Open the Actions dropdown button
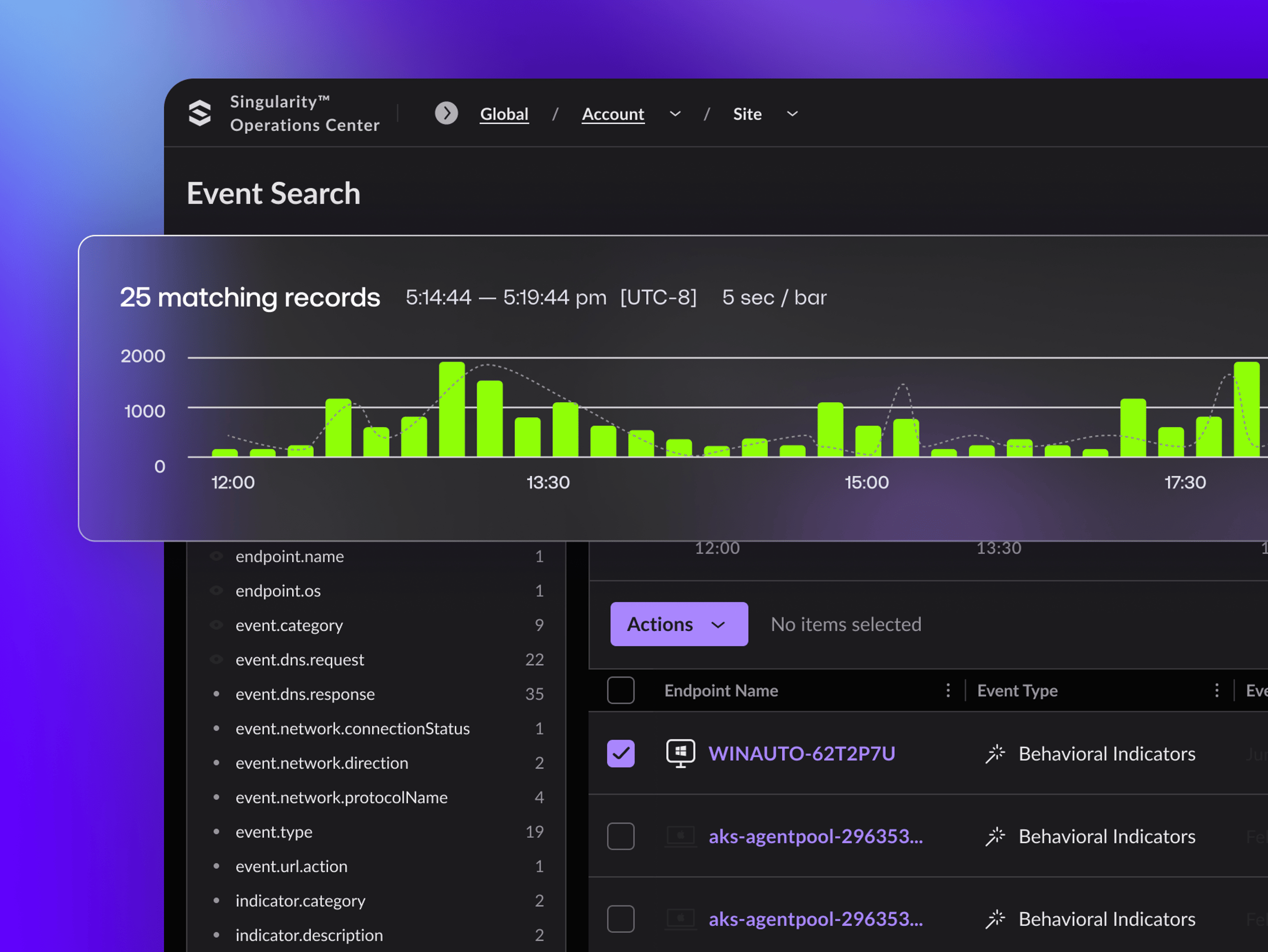The height and width of the screenshot is (952, 1268). (x=679, y=624)
